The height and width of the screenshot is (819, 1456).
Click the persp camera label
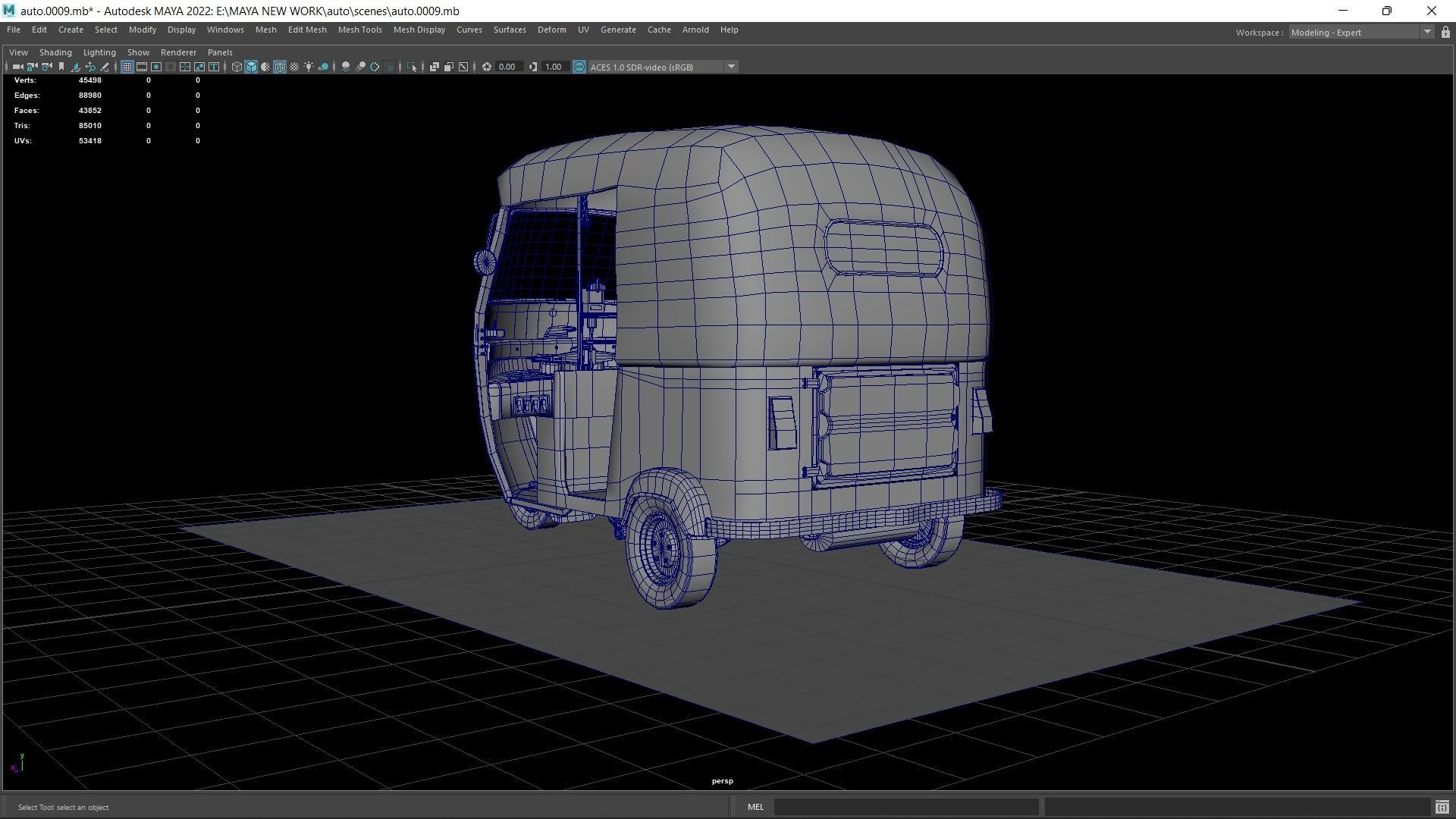[x=723, y=781]
